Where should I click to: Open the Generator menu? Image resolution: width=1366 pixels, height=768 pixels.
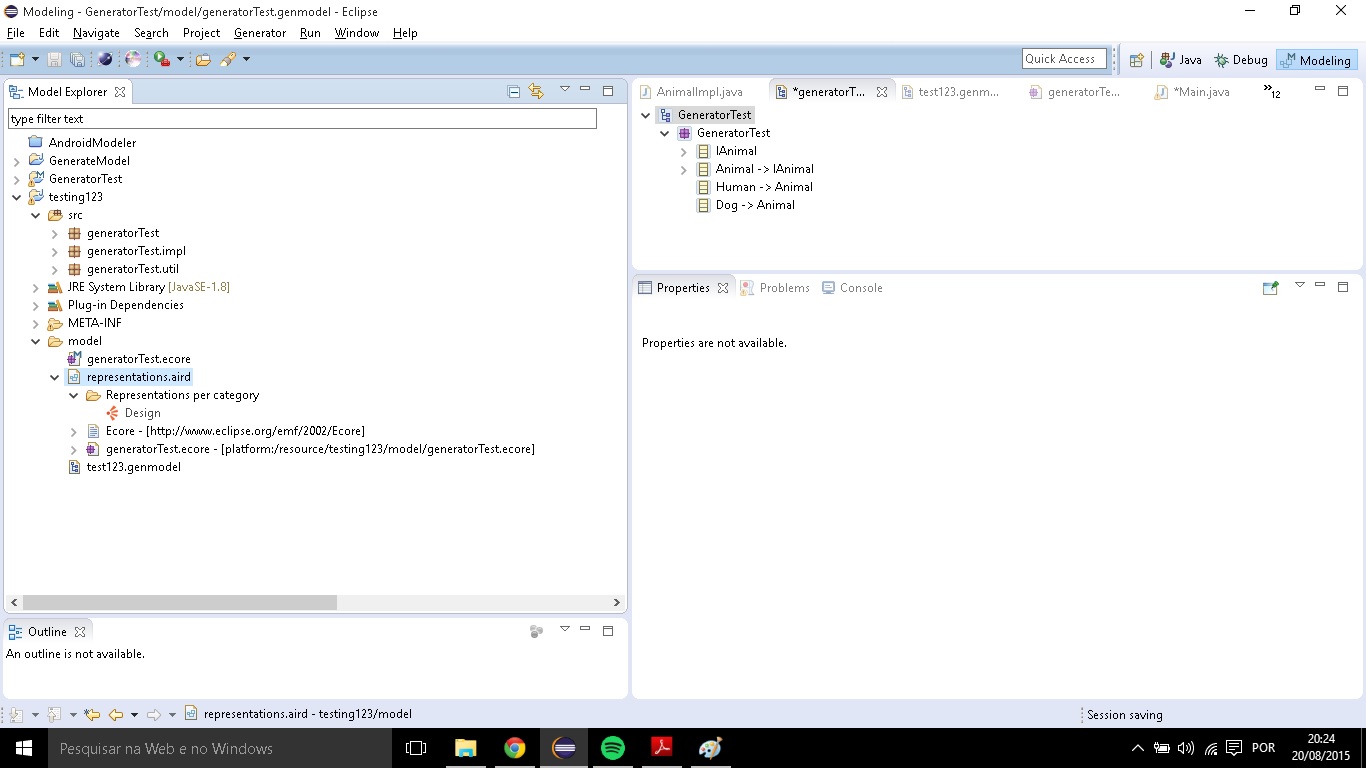click(260, 33)
